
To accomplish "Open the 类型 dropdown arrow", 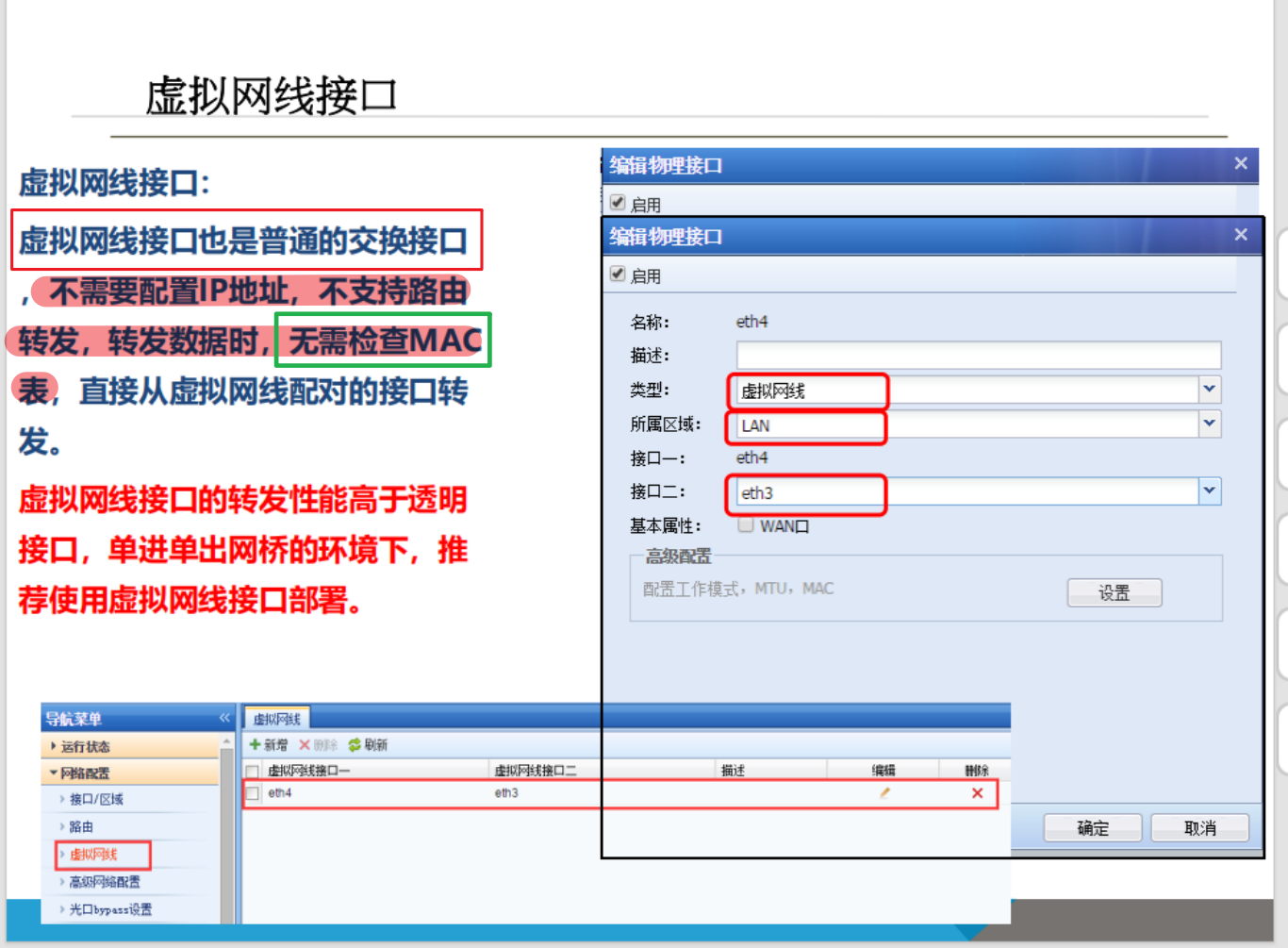I will coord(1210,389).
